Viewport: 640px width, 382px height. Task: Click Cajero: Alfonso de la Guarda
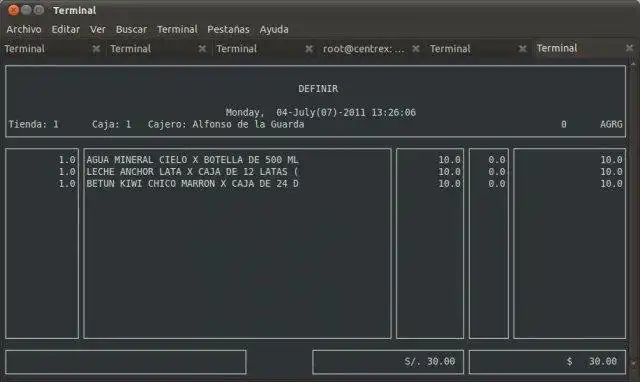(x=226, y=124)
